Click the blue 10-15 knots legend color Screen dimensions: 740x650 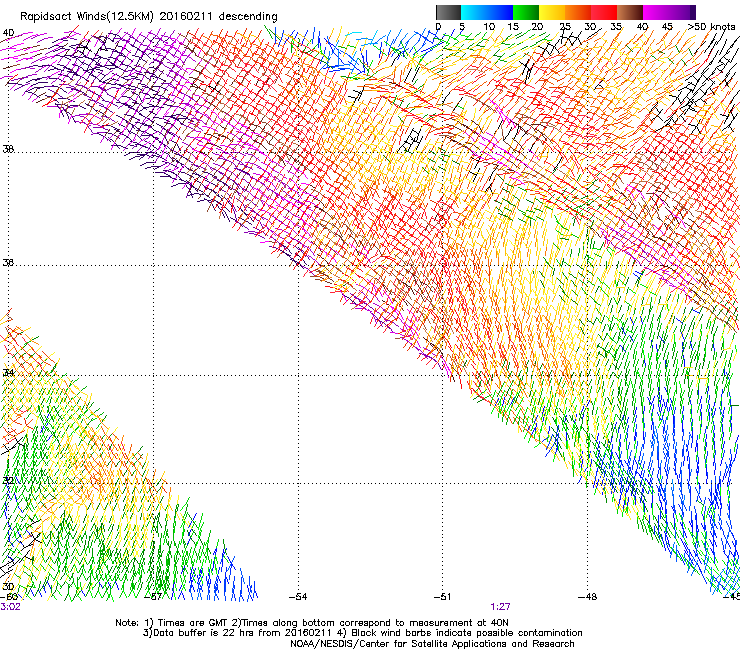pos(500,12)
